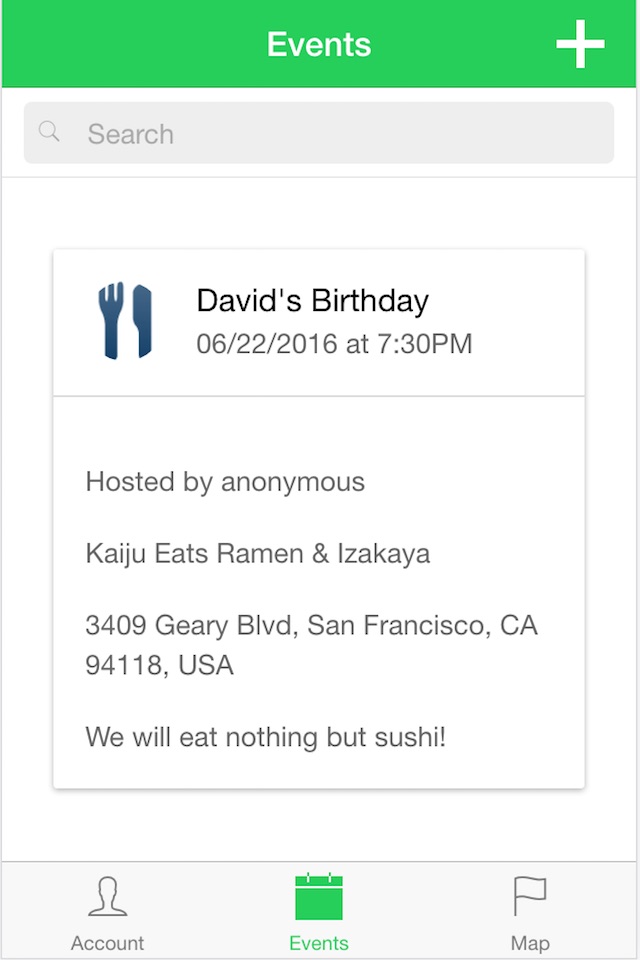This screenshot has width=640, height=960.
Task: Select the green calendar Events icon
Action: (x=319, y=897)
